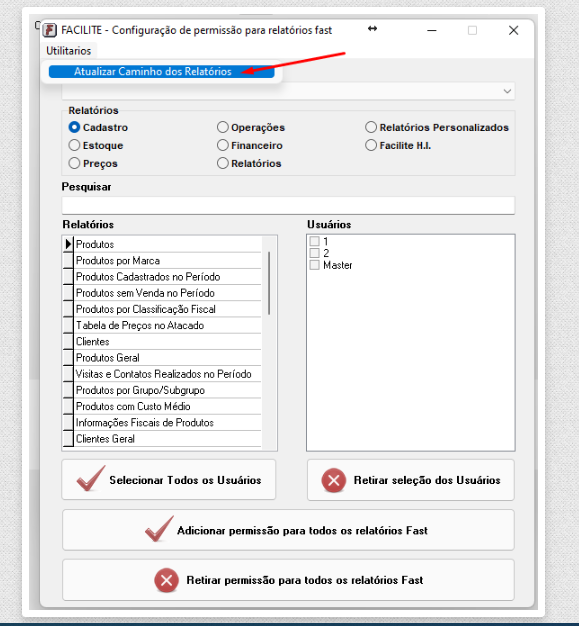
Task: Select the Financeiro radio button
Action: (223, 145)
